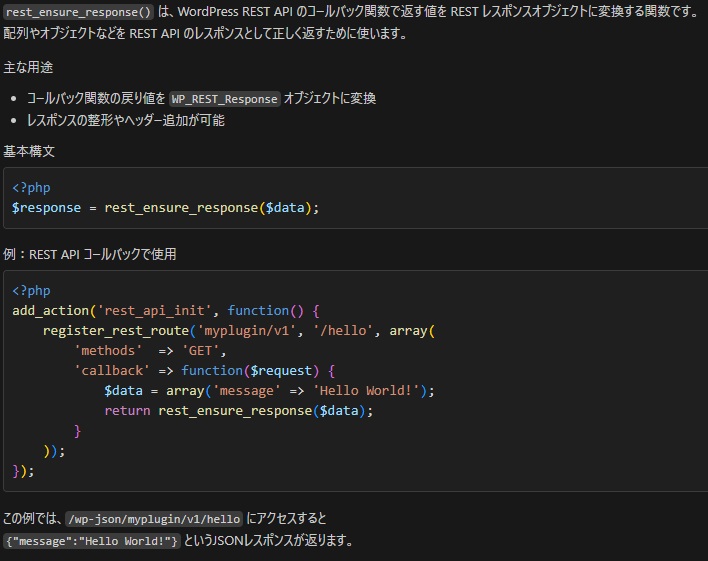Click the return rest_ensure_response($data); line

click(x=239, y=411)
